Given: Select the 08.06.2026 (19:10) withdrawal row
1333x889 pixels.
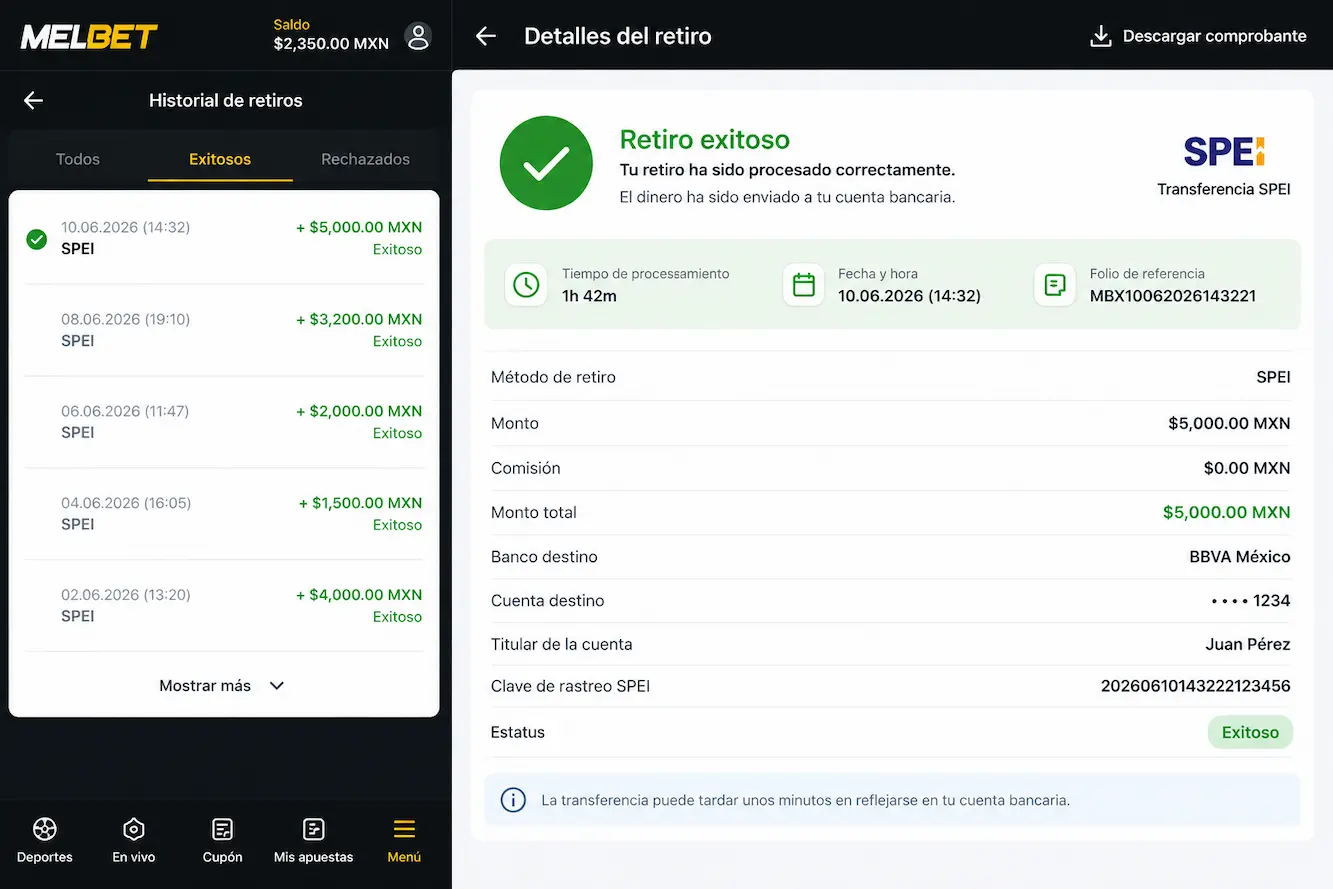Looking at the screenshot, I should tap(224, 330).
